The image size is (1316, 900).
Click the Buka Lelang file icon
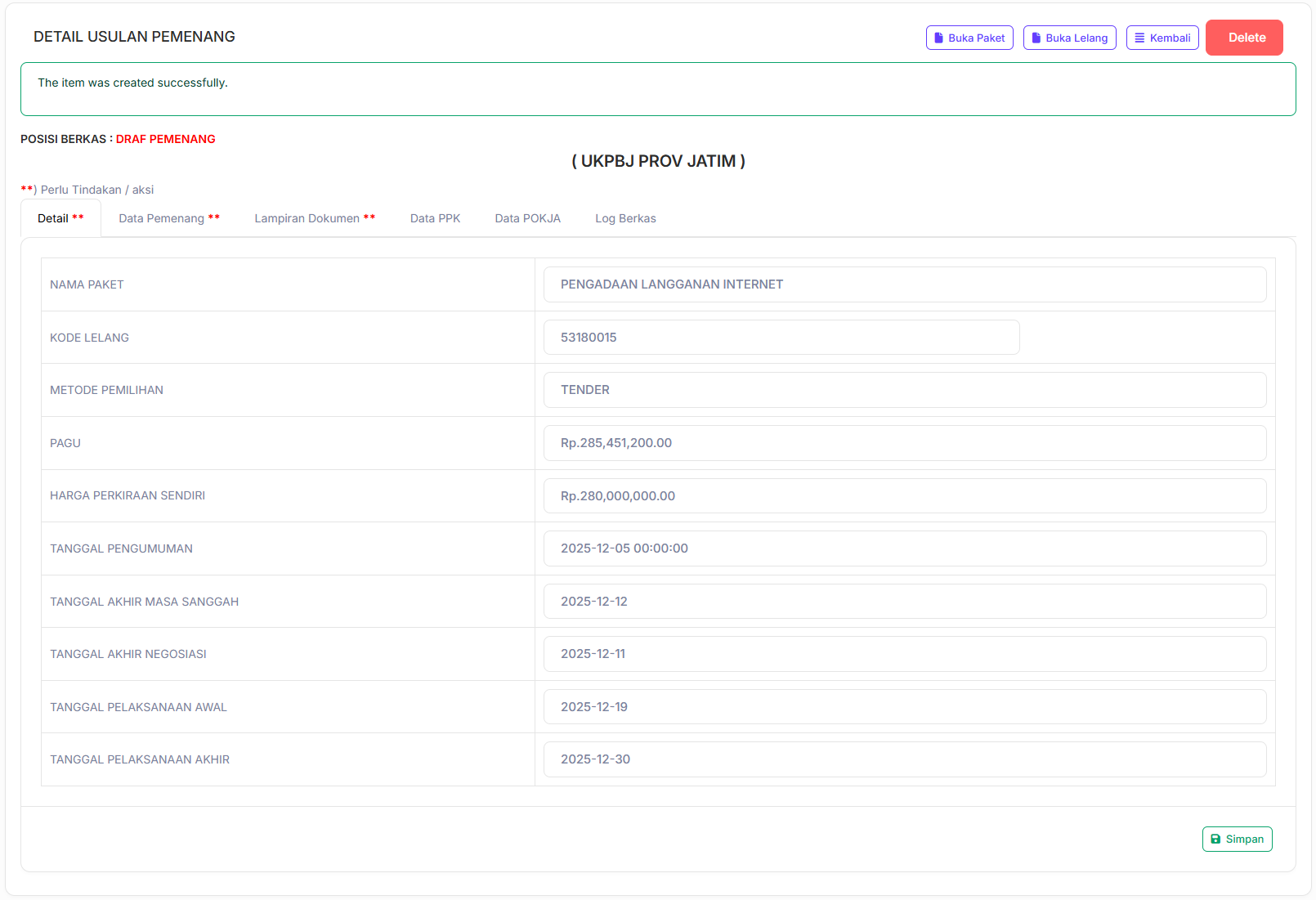(1036, 38)
